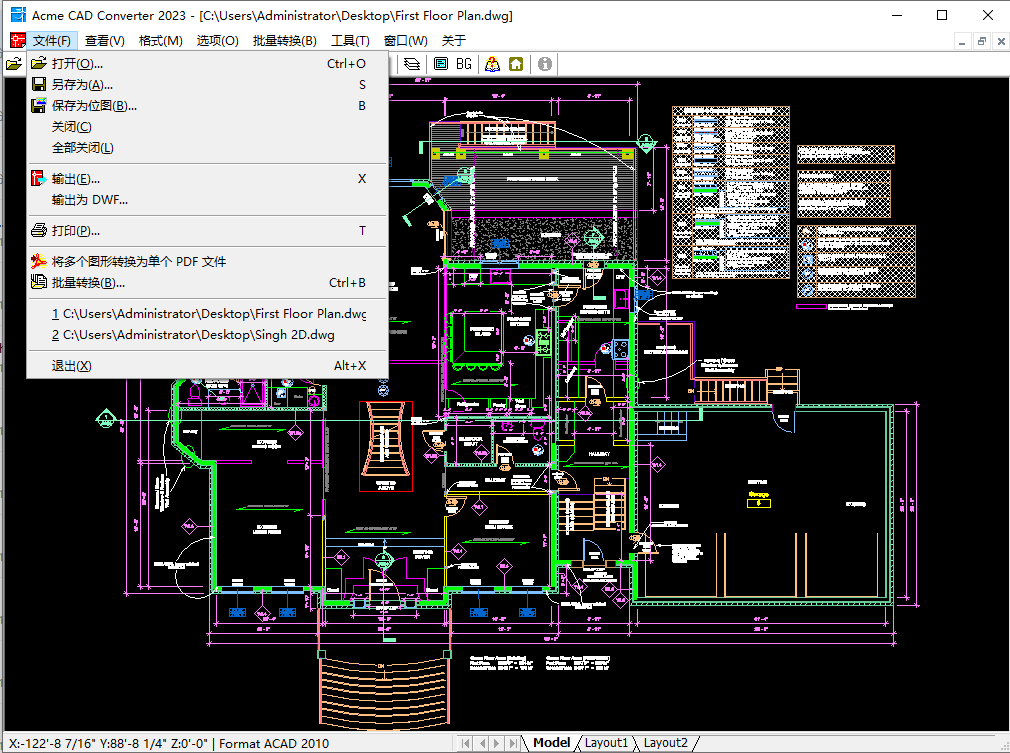Click 将多个图形转换为单个 PDF 文件
Viewport: 1010px width, 753px height.
[139, 262]
